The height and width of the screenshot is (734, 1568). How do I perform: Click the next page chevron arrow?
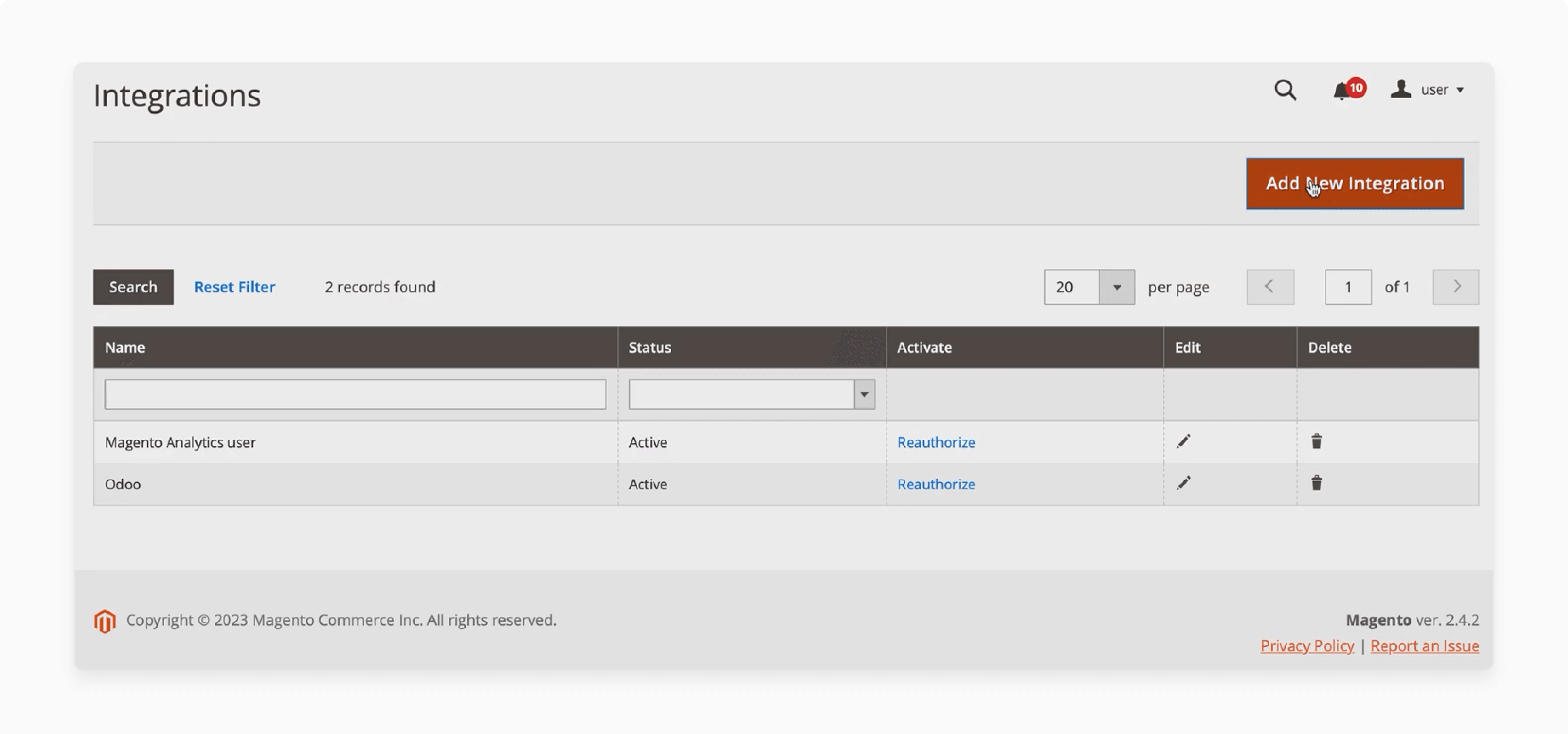(x=1456, y=287)
